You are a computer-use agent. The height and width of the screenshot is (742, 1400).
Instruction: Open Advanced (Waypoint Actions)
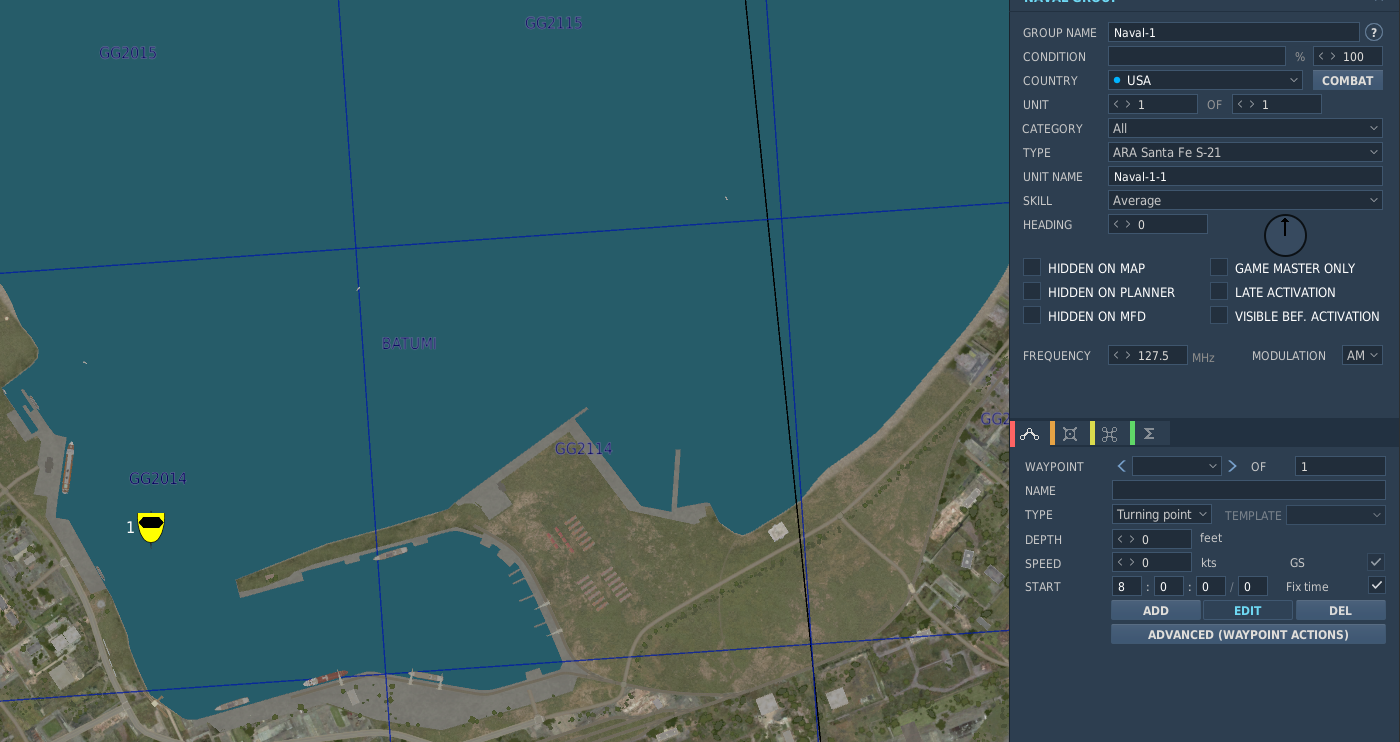1248,634
